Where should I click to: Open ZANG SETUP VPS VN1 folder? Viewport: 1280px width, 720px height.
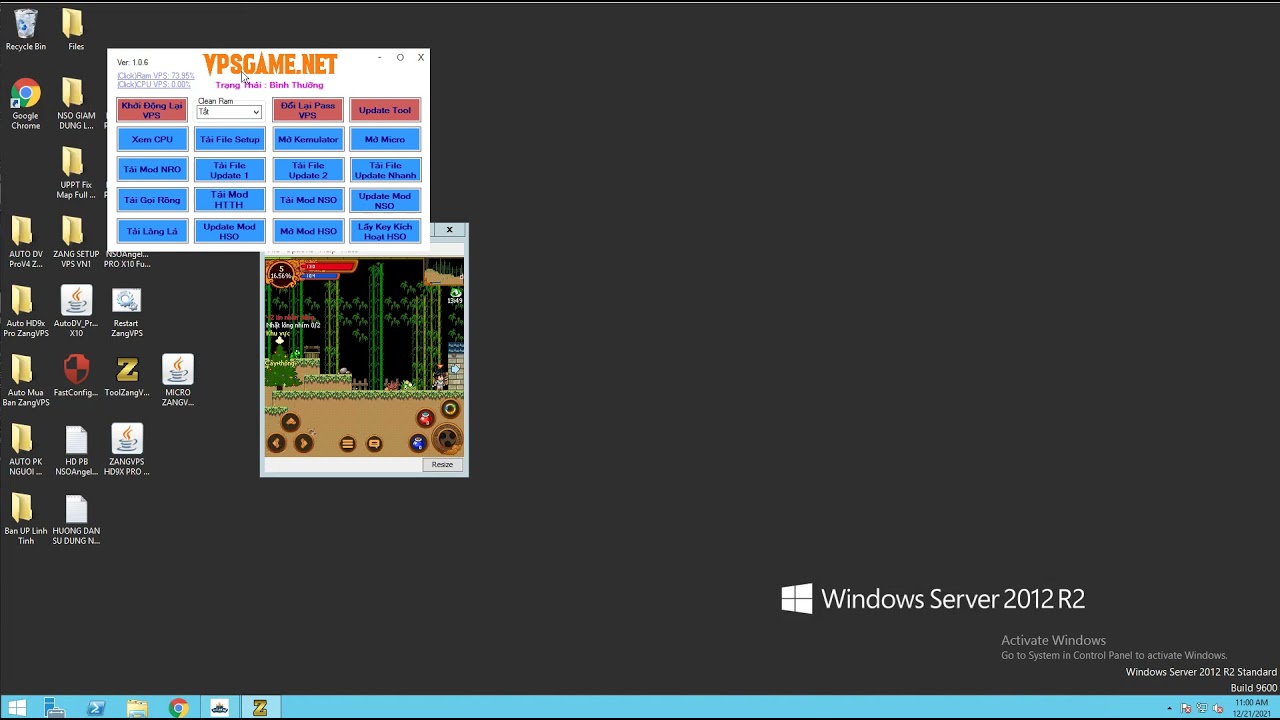75,242
